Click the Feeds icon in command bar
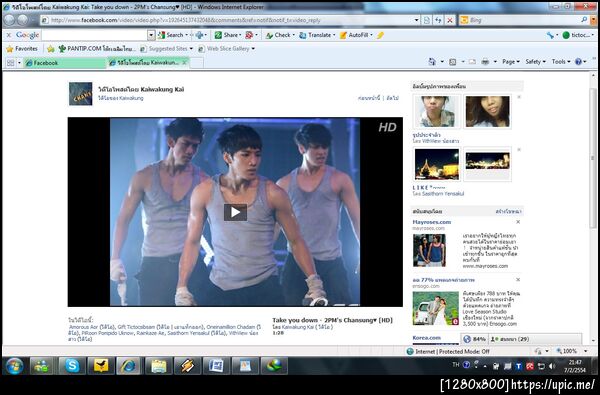The width and height of the screenshot is (600, 395). pyautogui.click(x=453, y=62)
